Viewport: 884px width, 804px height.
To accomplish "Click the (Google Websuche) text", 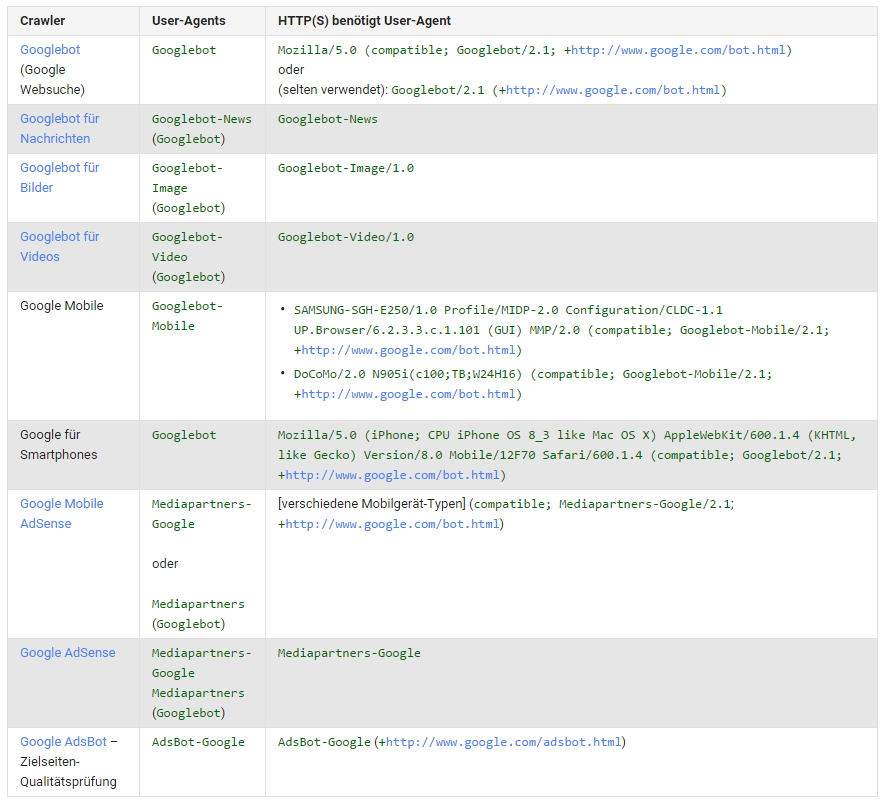I will coord(52,79).
